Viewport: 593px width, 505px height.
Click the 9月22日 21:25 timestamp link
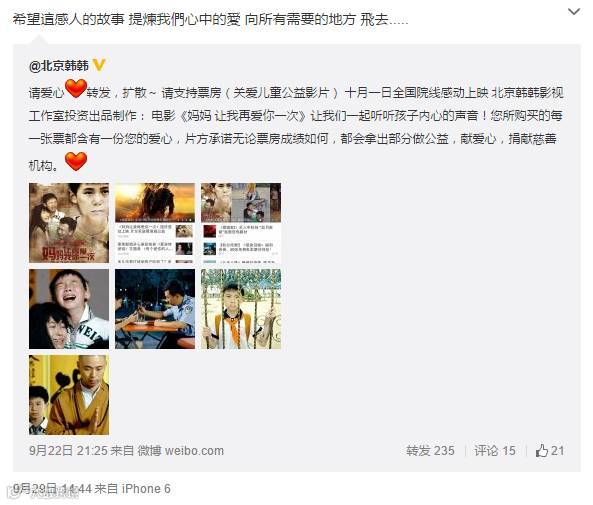(x=68, y=451)
